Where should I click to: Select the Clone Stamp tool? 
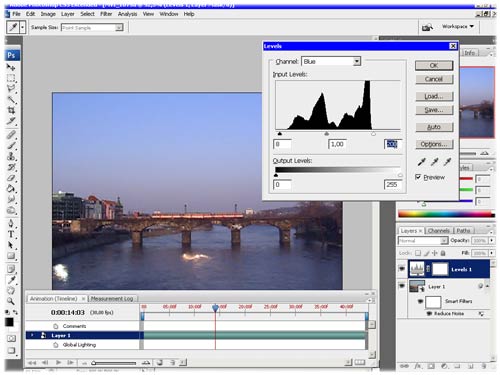coord(11,156)
